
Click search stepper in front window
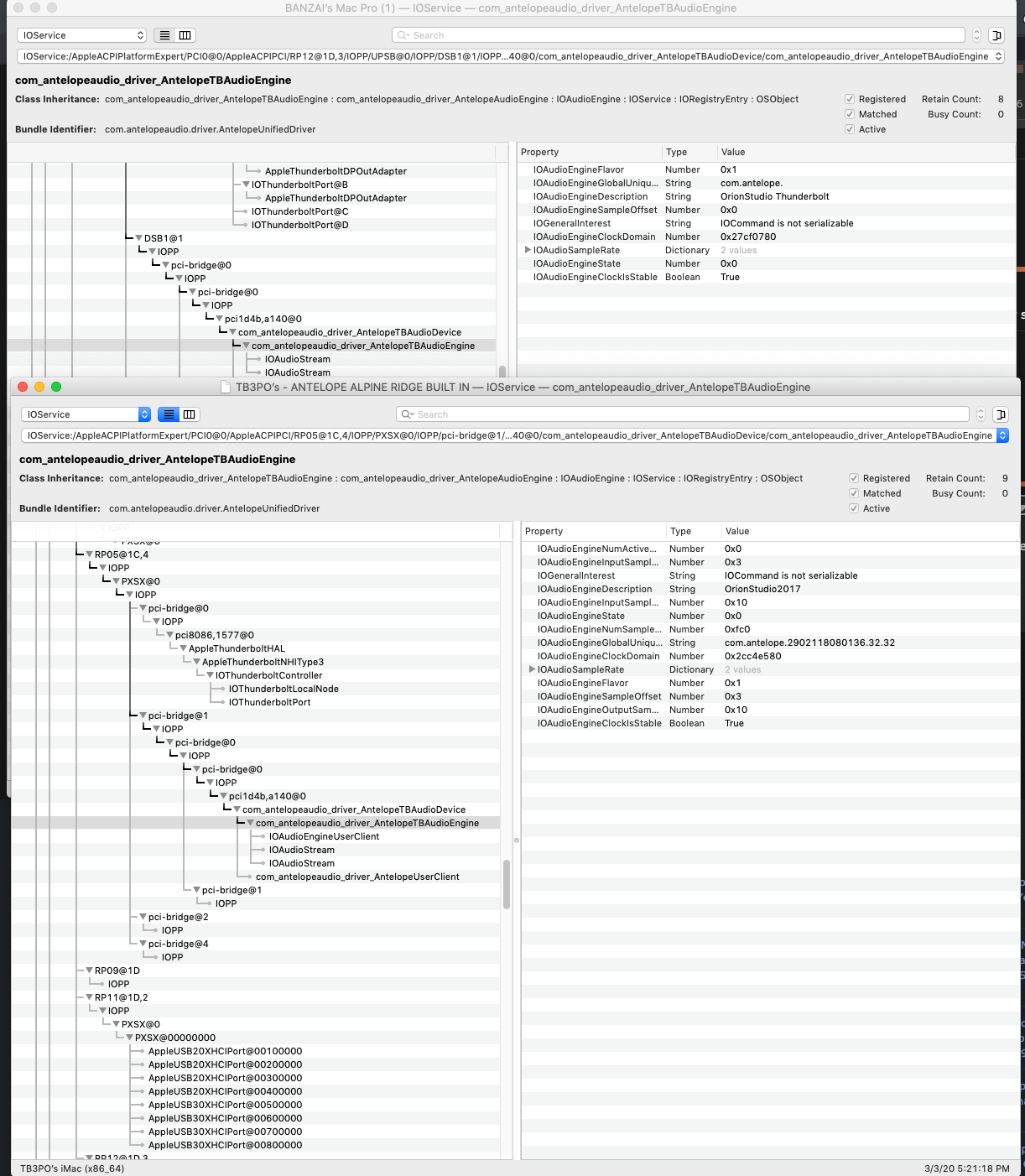981,414
